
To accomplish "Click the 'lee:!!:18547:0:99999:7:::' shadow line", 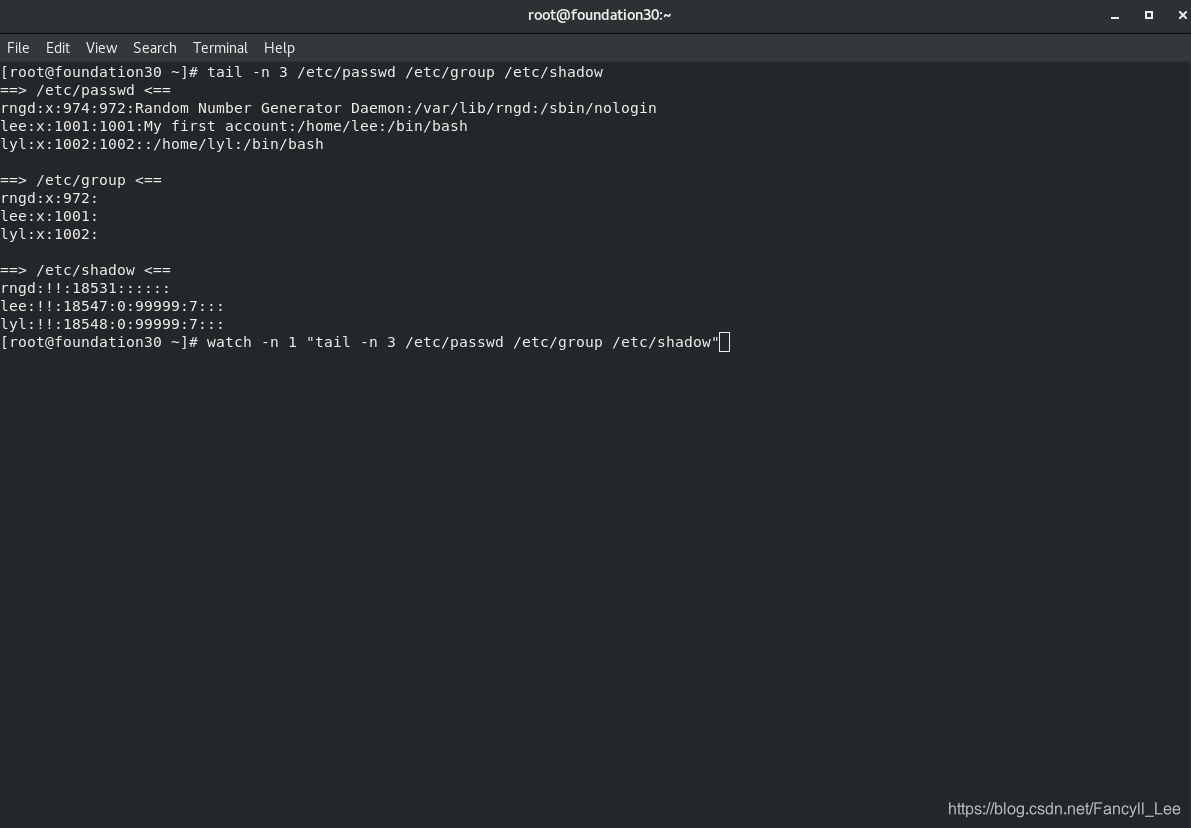I will coord(112,306).
